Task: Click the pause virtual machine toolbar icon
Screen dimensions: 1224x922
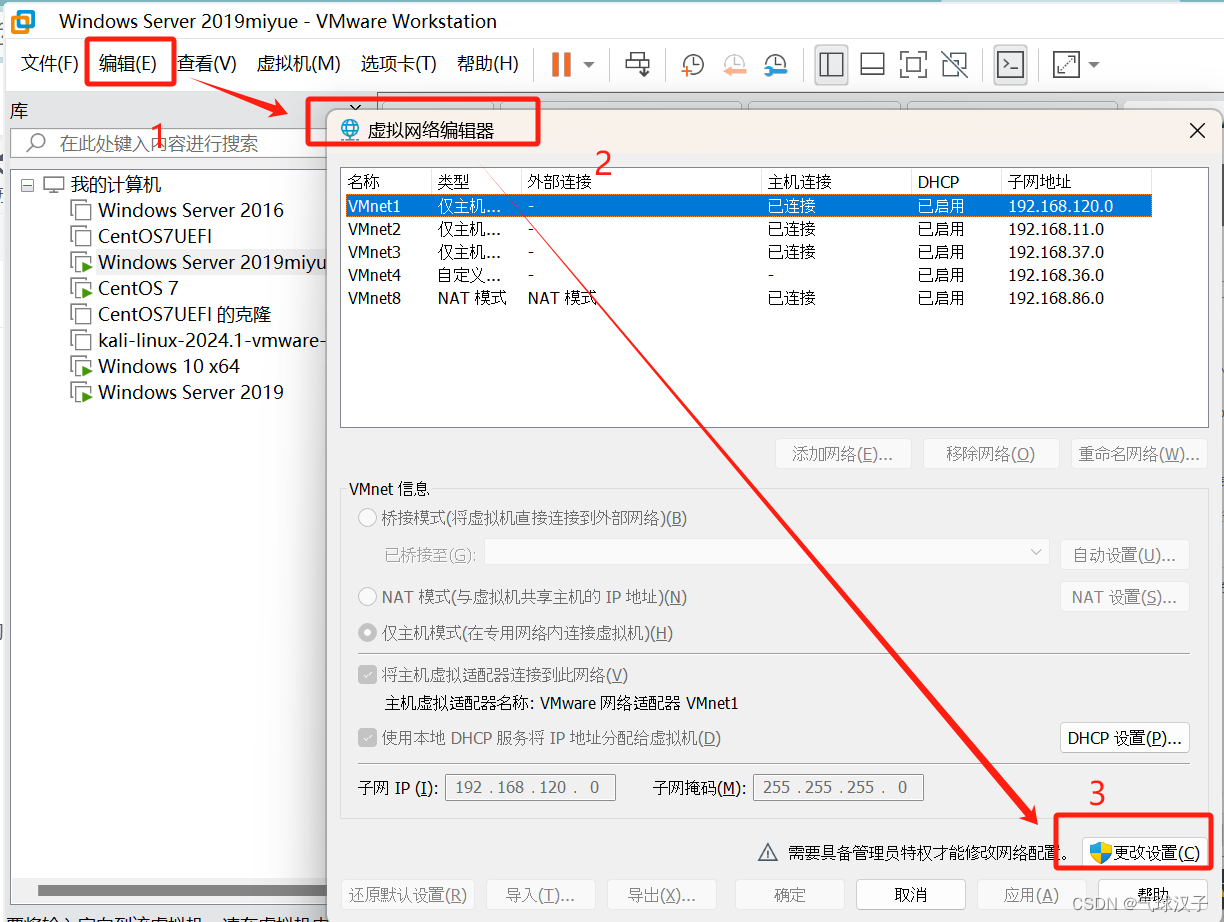Action: [561, 65]
